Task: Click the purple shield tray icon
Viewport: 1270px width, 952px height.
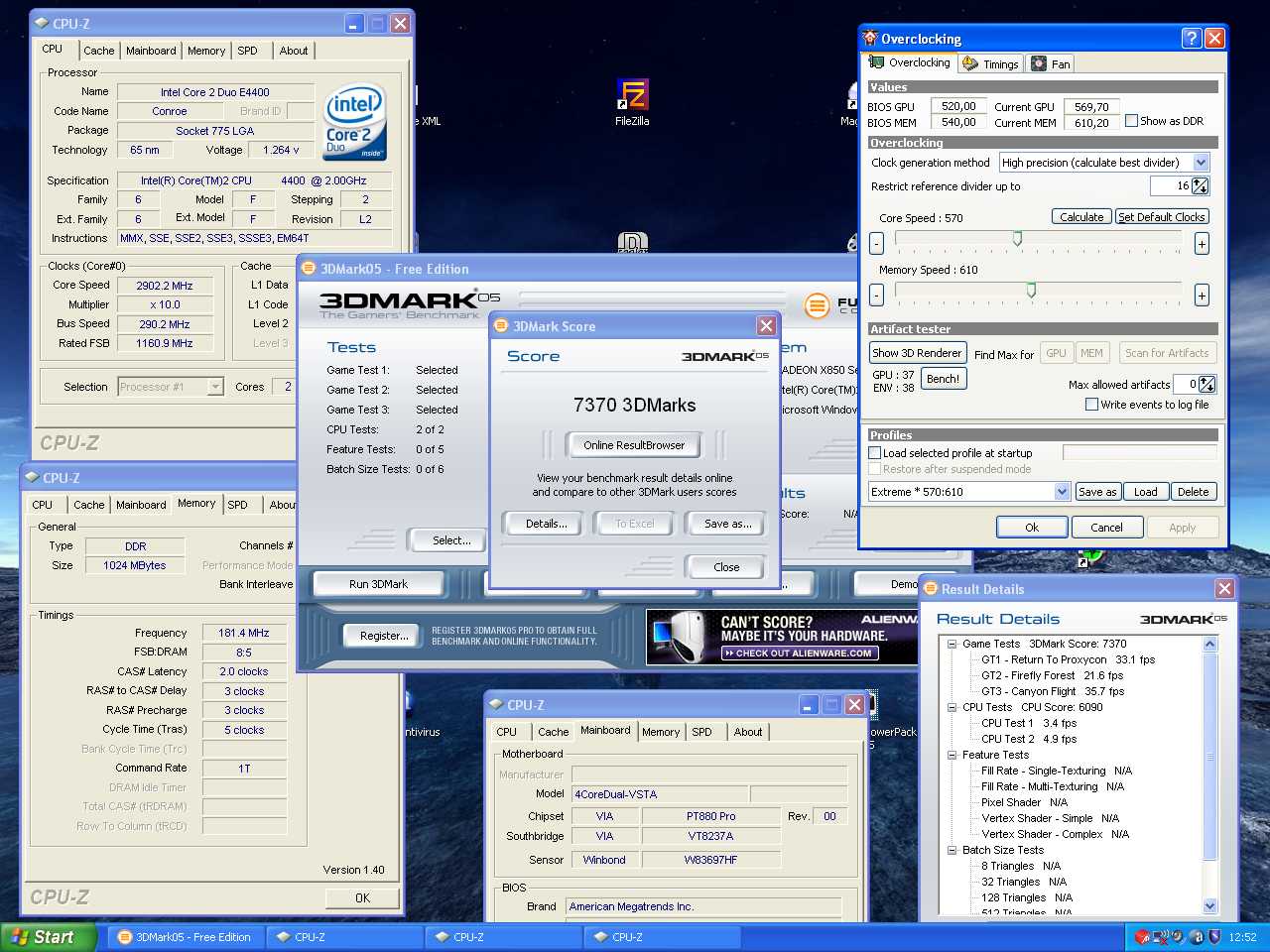Action: (1213, 936)
